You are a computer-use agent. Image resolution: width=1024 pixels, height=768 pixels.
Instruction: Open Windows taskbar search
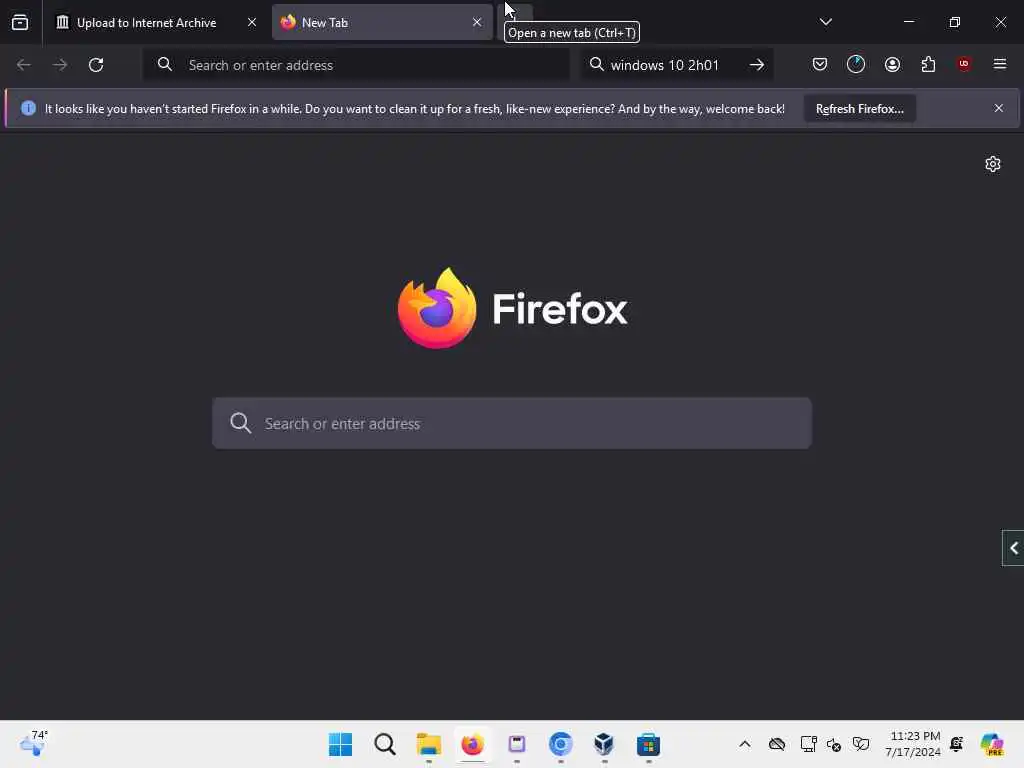385,744
